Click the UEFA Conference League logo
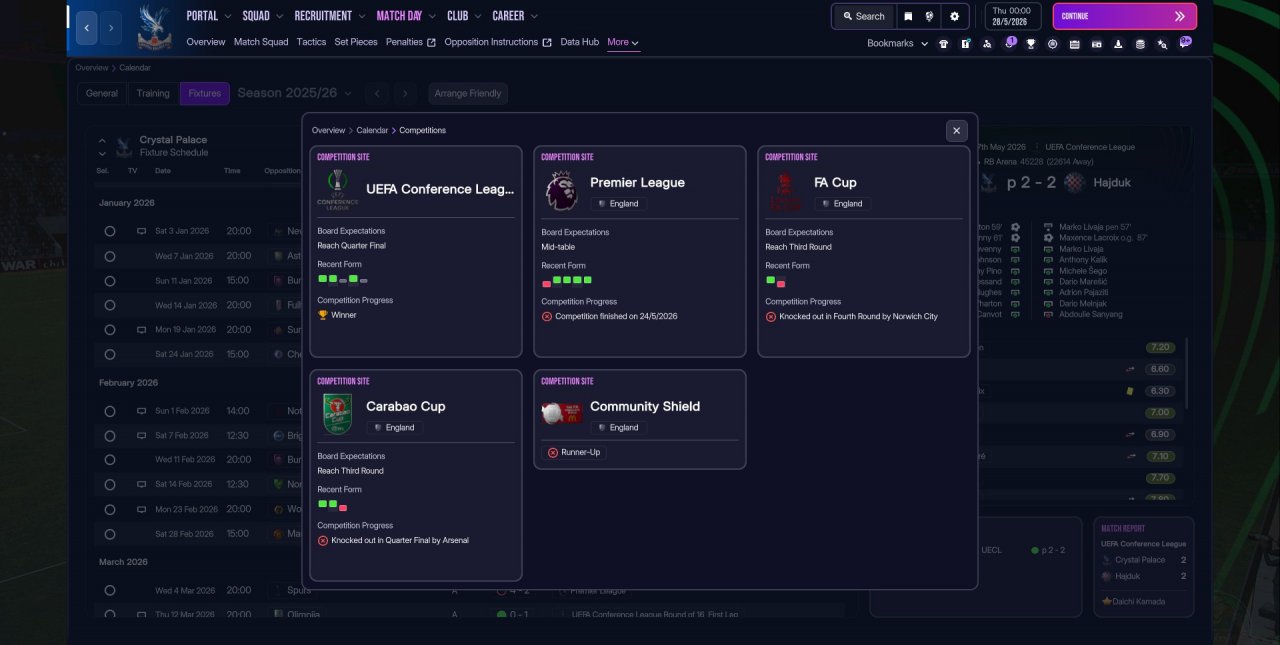 [337, 189]
